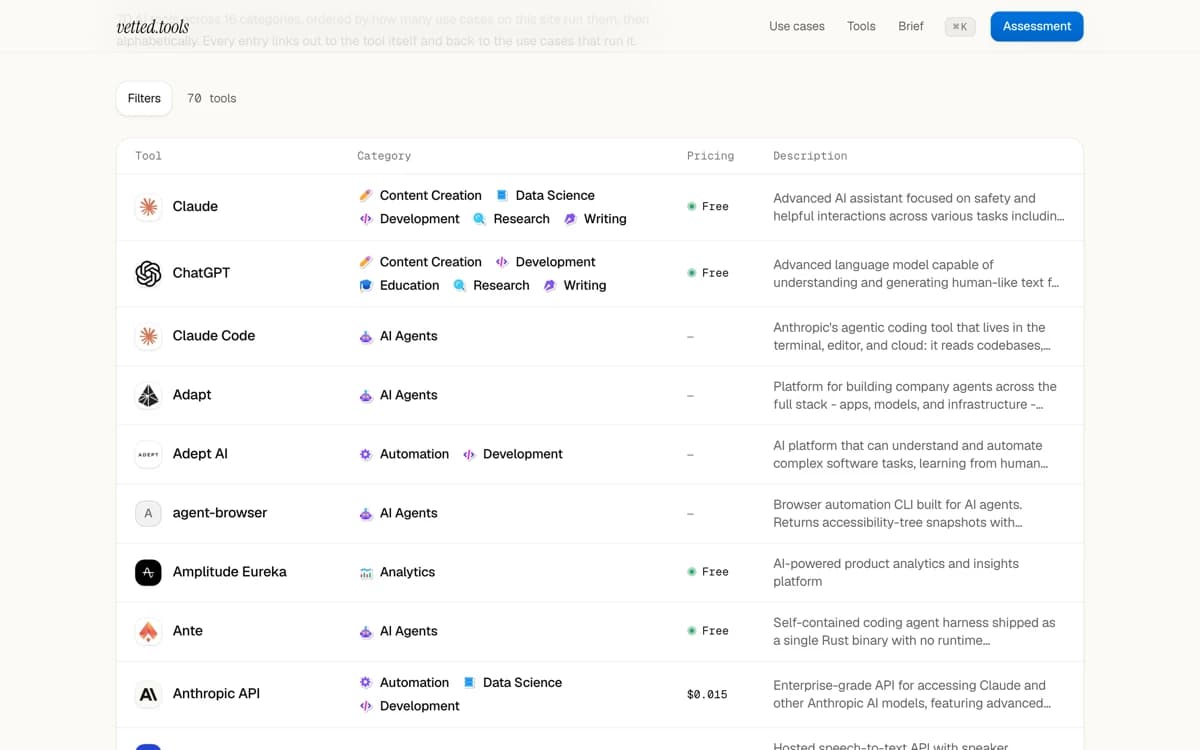Select Claude Code description text
The height and width of the screenshot is (750, 1200).
(911, 336)
